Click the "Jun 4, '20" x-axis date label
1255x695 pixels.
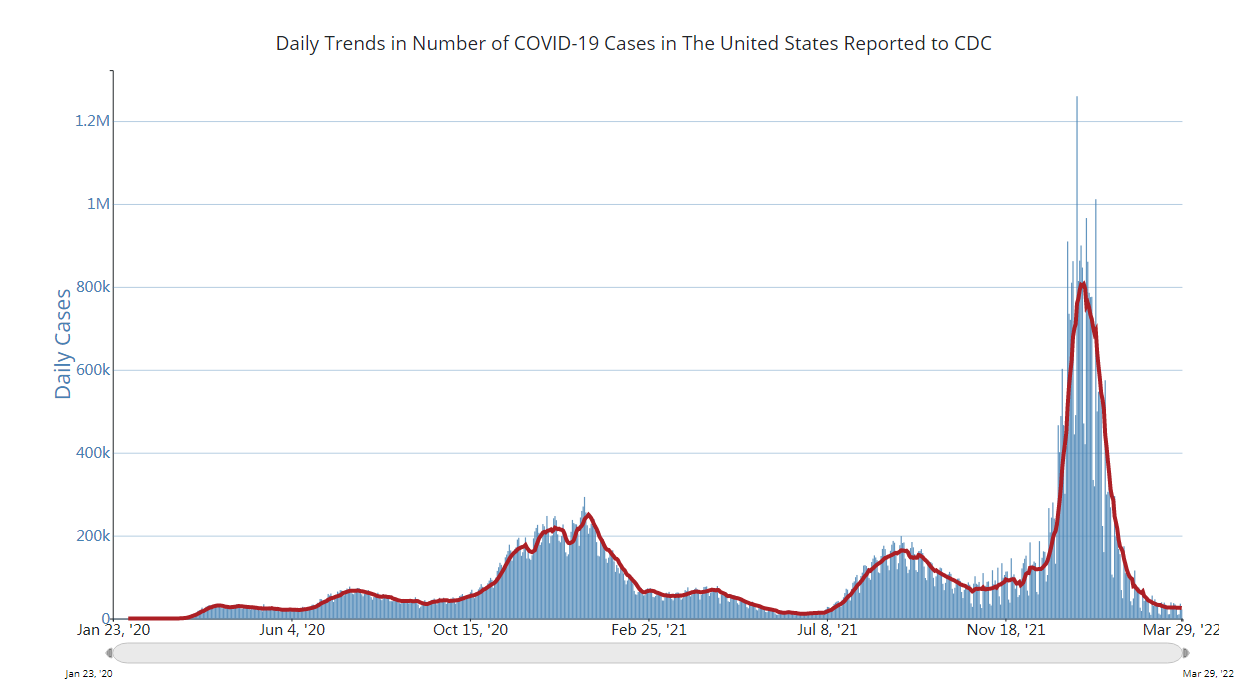tap(292, 630)
